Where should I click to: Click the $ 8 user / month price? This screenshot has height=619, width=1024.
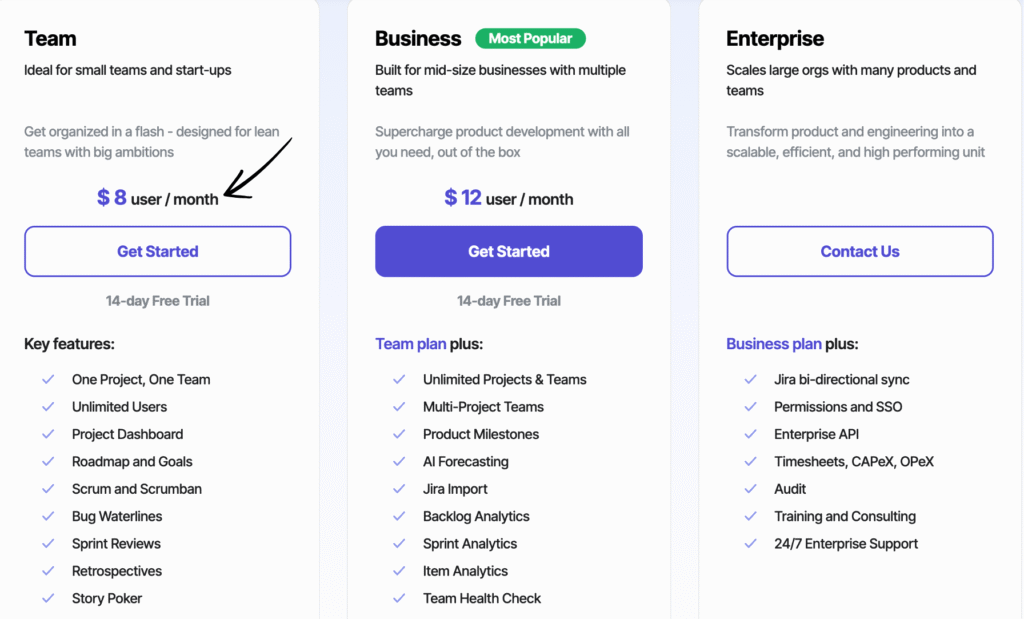pyautogui.click(x=158, y=198)
